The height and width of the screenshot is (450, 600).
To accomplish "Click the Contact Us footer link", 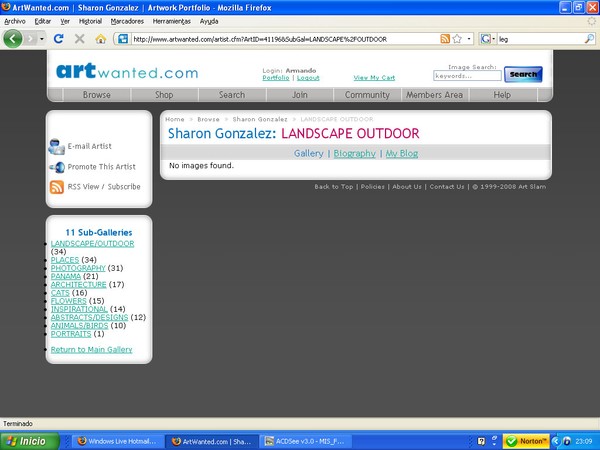I will coord(447,187).
